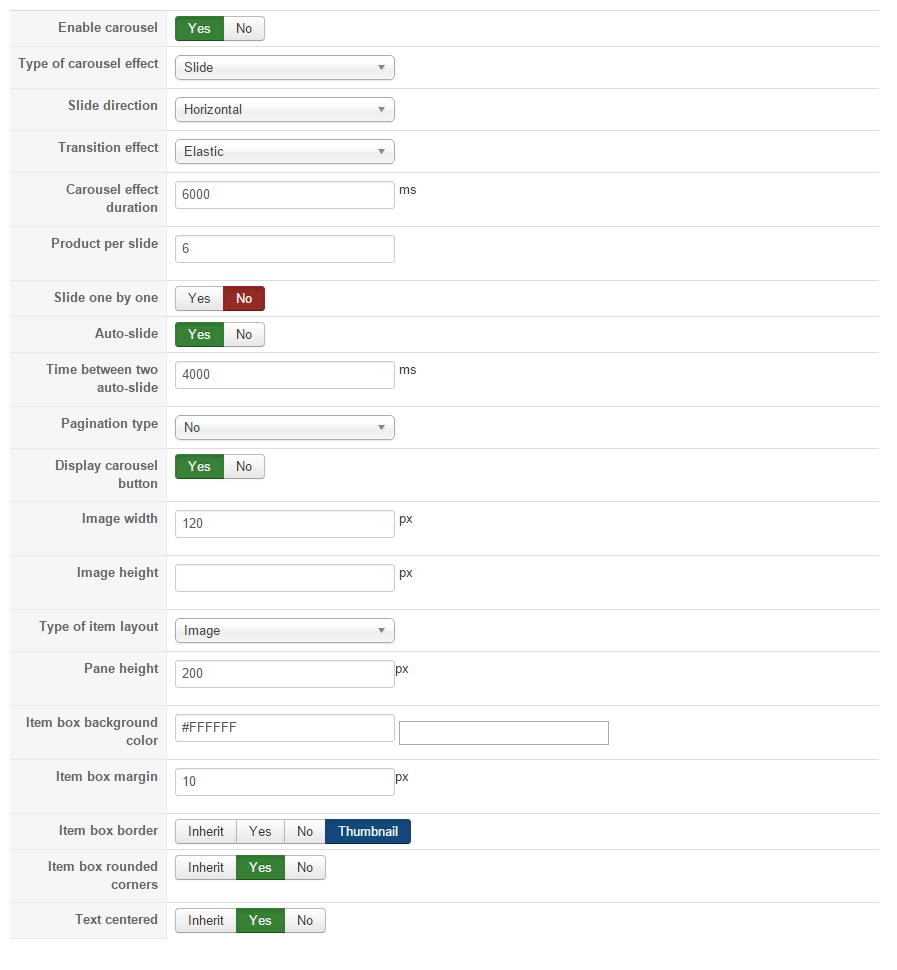
Task: Click the Carousel effect duration field
Action: click(x=285, y=195)
